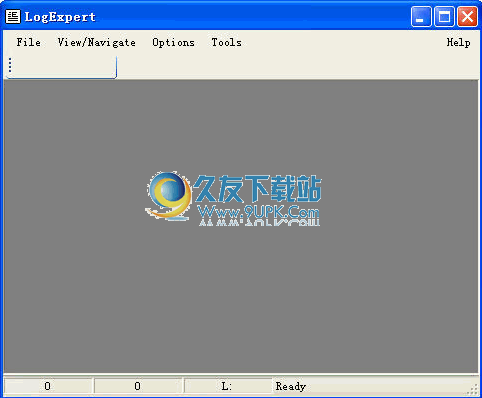Open the Help menu

tap(459, 42)
